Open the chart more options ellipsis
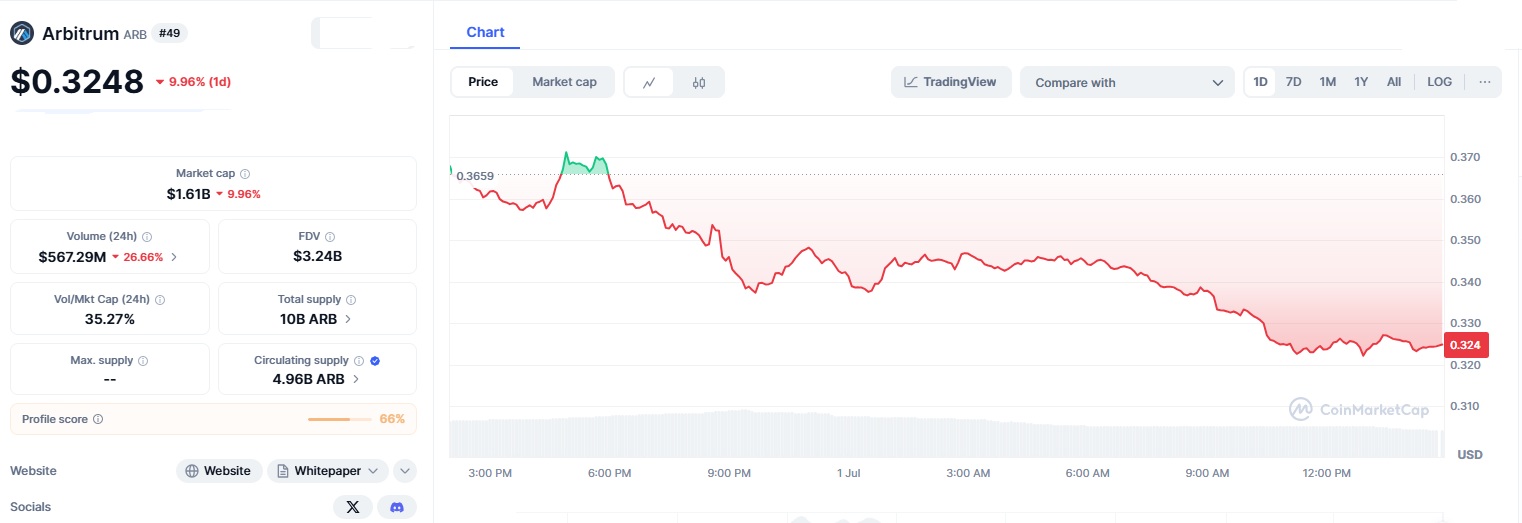The width and height of the screenshot is (1522, 523). coord(1484,82)
